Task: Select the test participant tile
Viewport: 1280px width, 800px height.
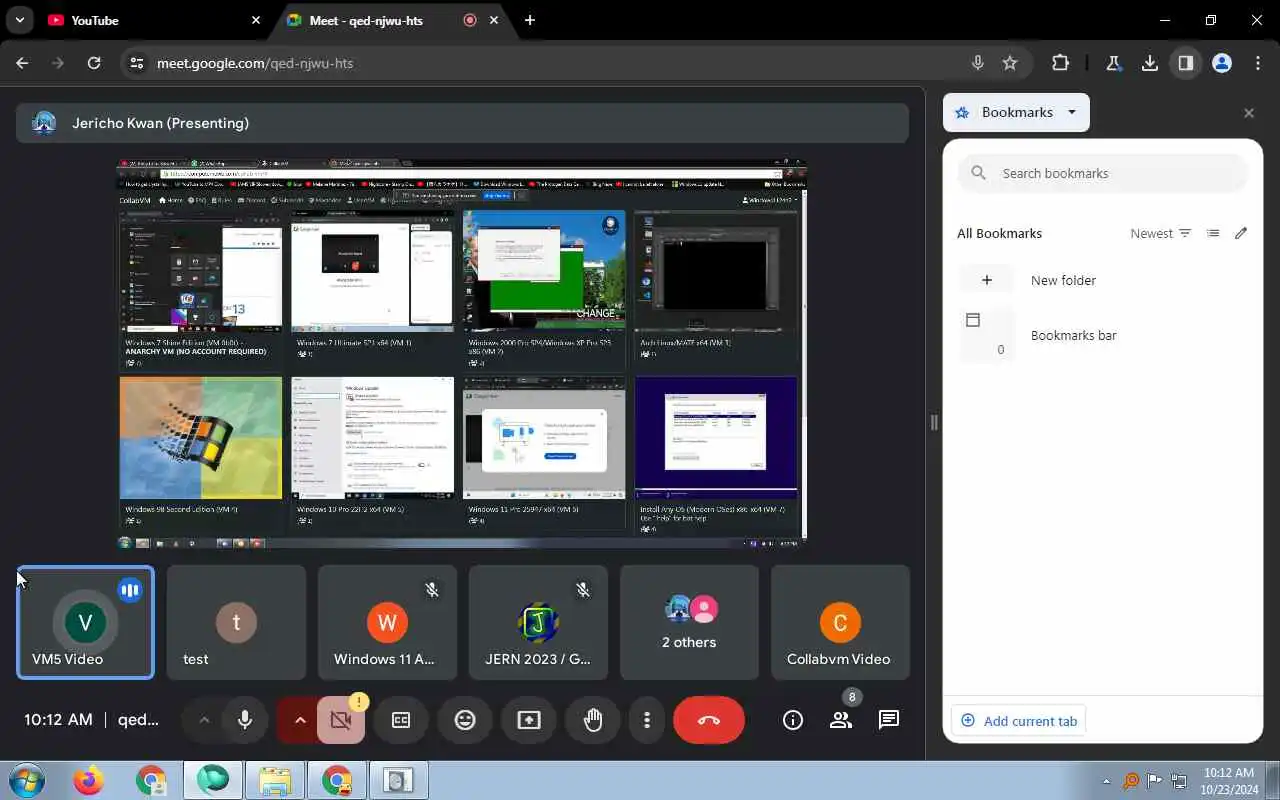Action: [236, 622]
